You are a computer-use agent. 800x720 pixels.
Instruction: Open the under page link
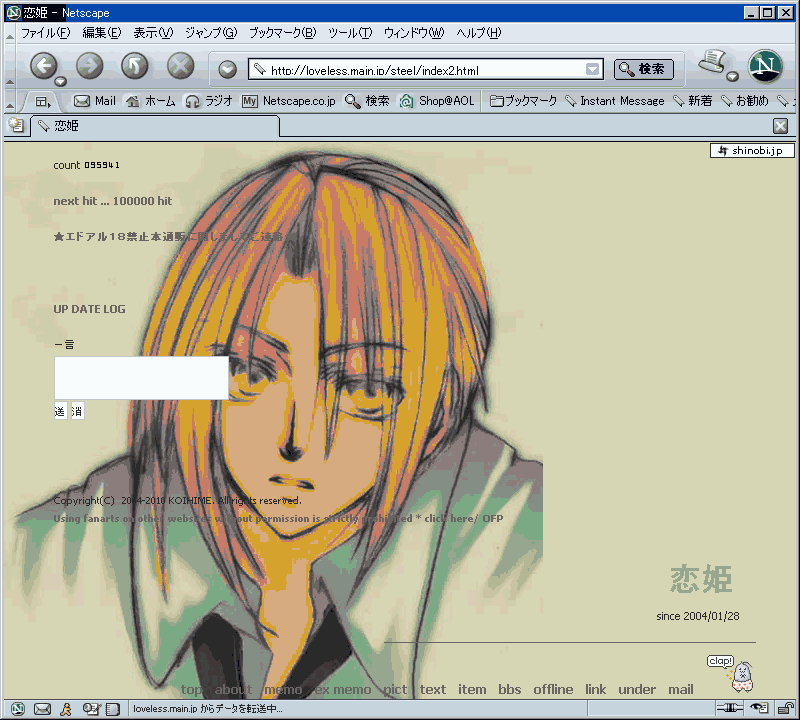coord(637,690)
